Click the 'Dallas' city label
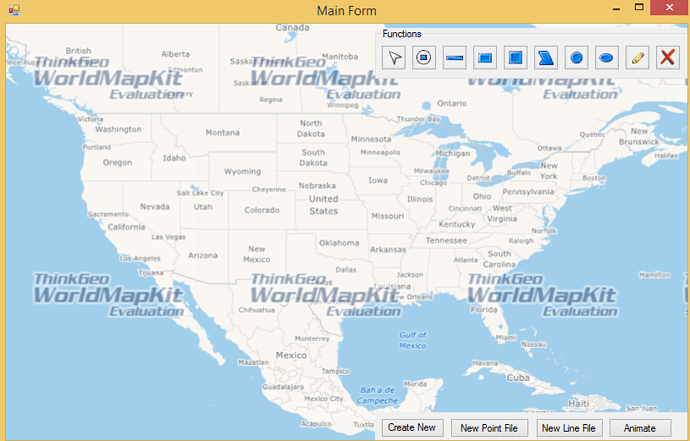690x441 pixels. pyautogui.click(x=346, y=270)
